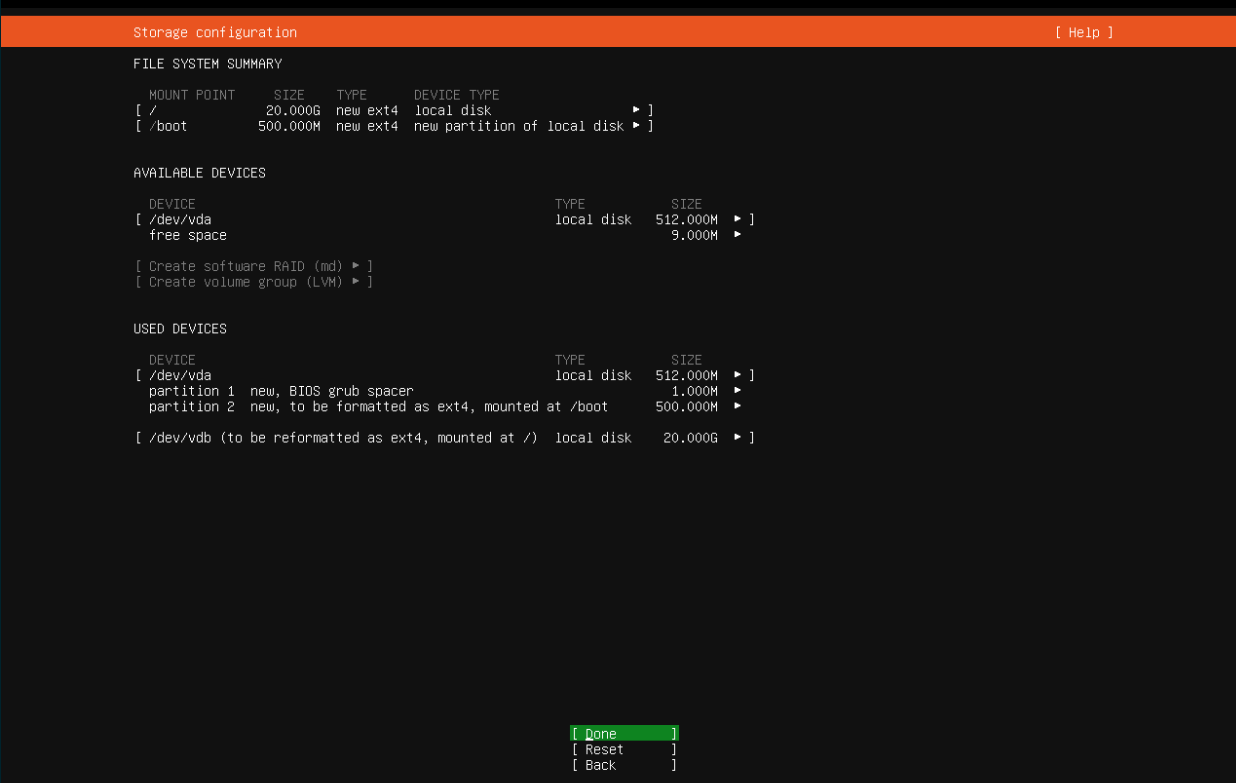Select /dev/vda under Used Devices
Image resolution: width=1236 pixels, height=783 pixels.
coord(180,375)
